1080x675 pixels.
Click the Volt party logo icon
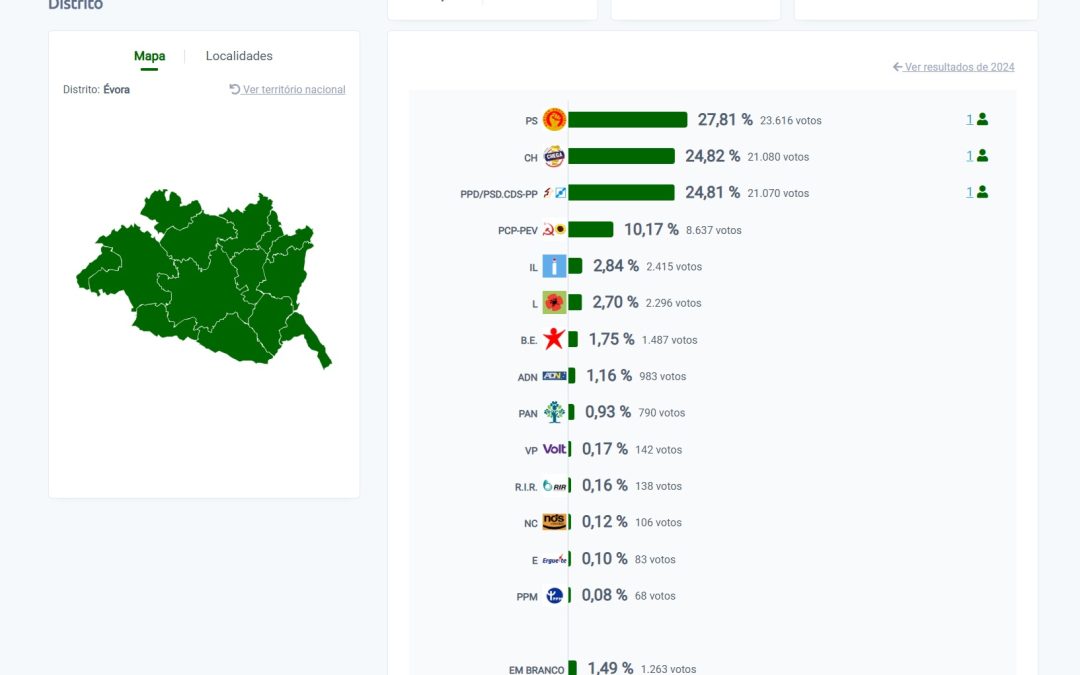coord(554,449)
